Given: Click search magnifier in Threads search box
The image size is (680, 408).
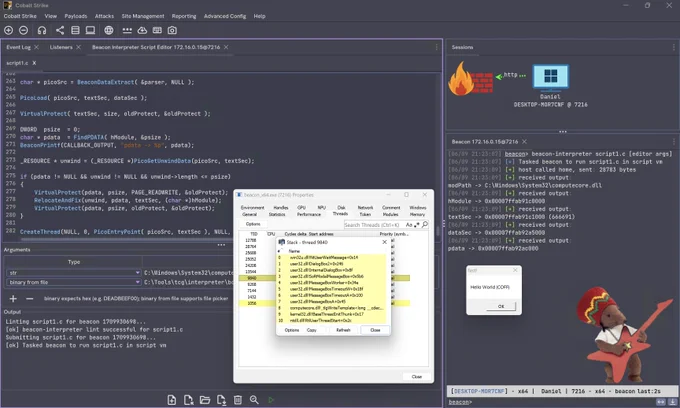Looking at the screenshot, I should click(425, 224).
